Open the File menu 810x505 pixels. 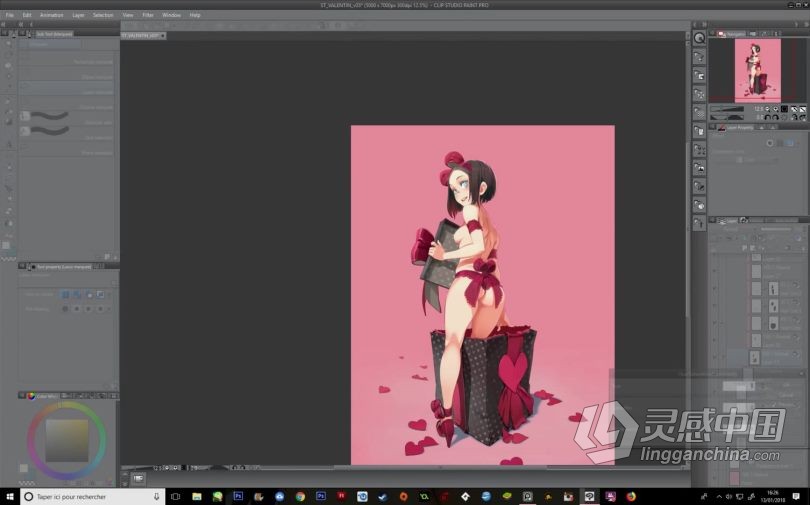(x=10, y=15)
